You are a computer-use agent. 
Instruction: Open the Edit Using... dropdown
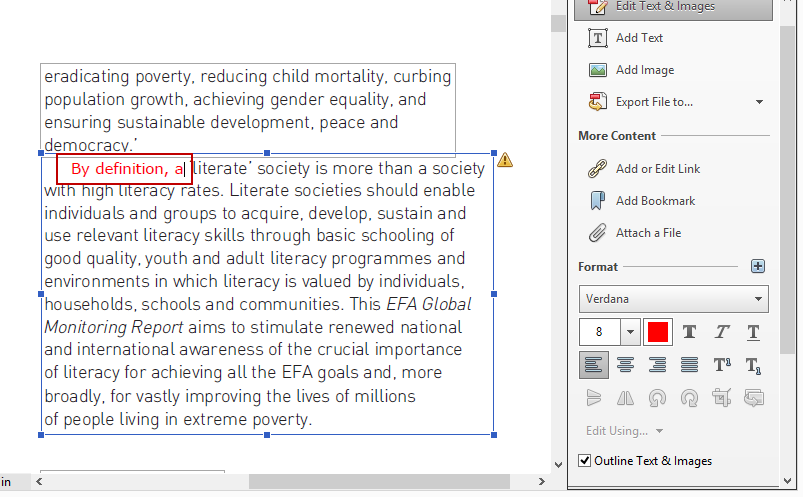pyautogui.click(x=624, y=431)
